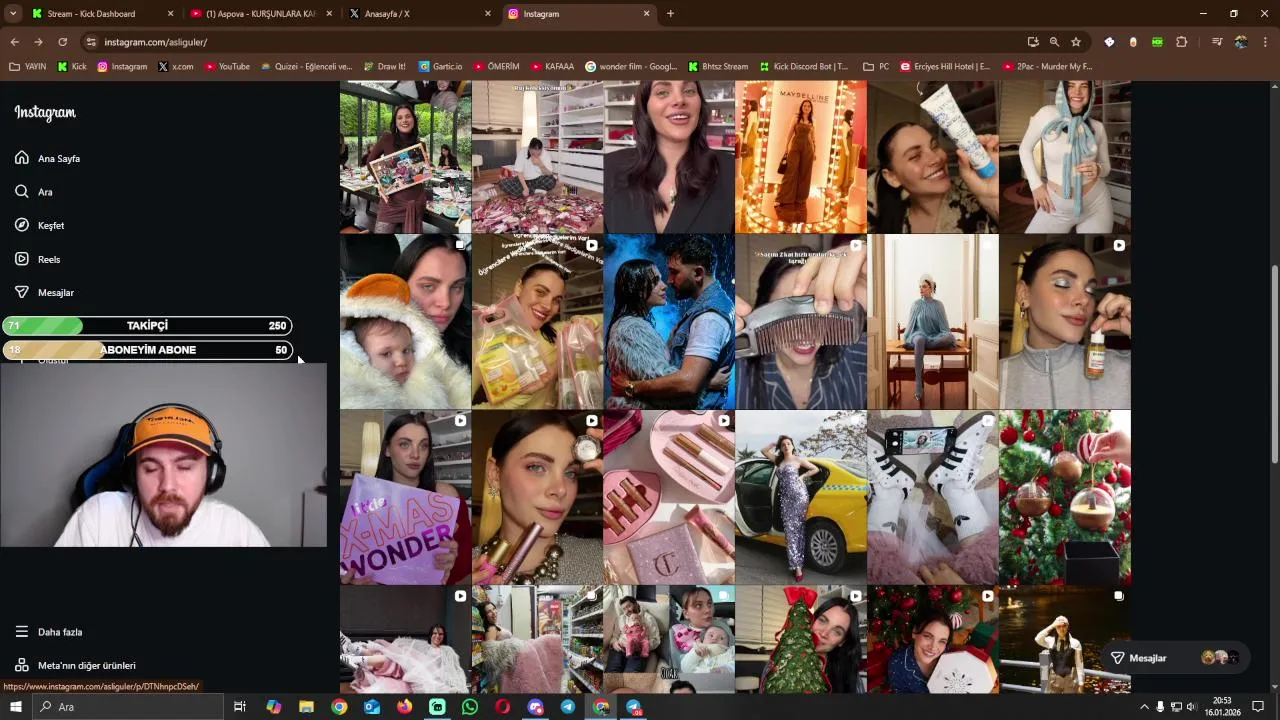
Task: Open the Daha fazla menu
Action: coord(48,632)
